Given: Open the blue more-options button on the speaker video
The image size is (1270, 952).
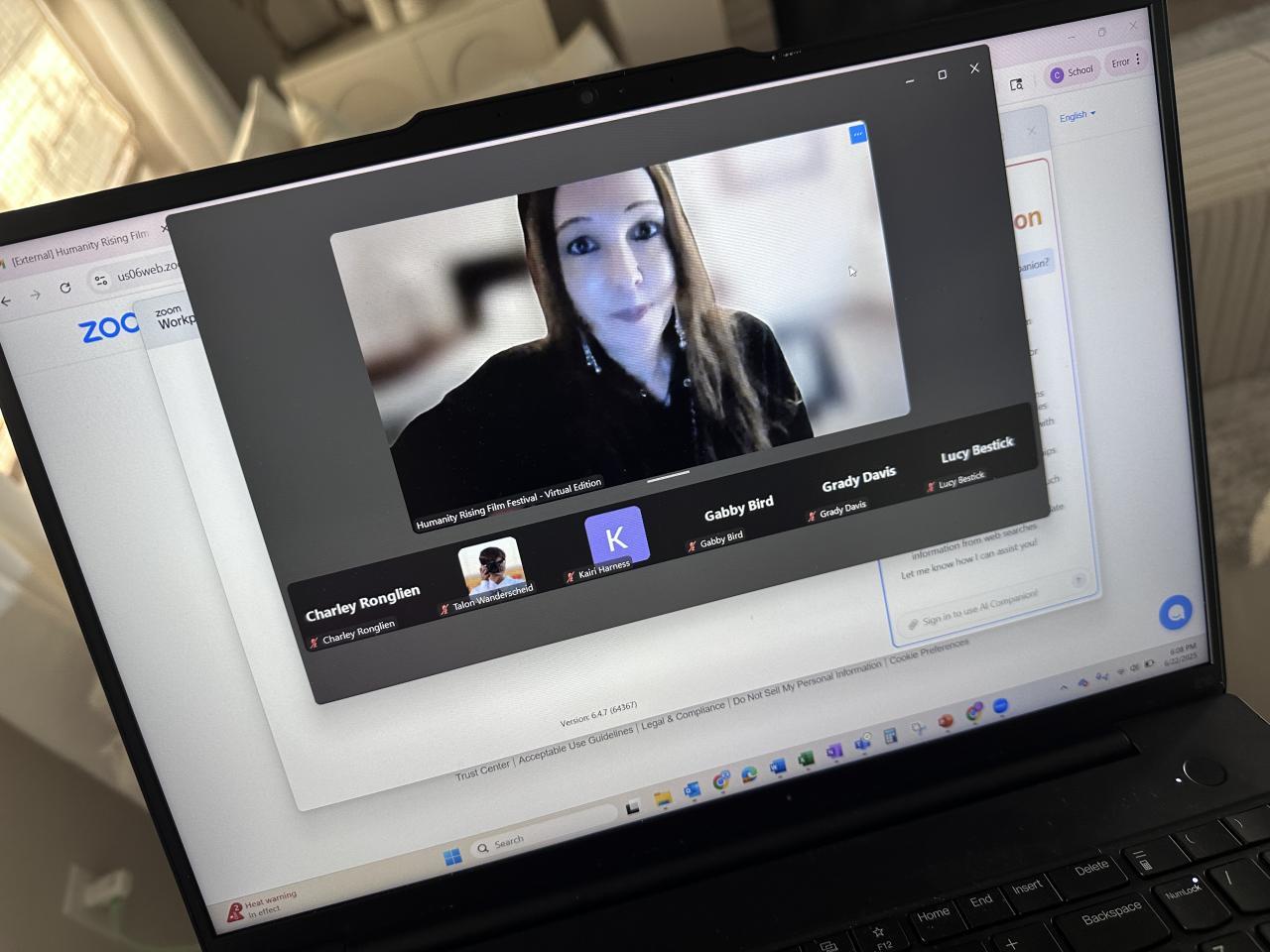Looking at the screenshot, I should [x=858, y=134].
